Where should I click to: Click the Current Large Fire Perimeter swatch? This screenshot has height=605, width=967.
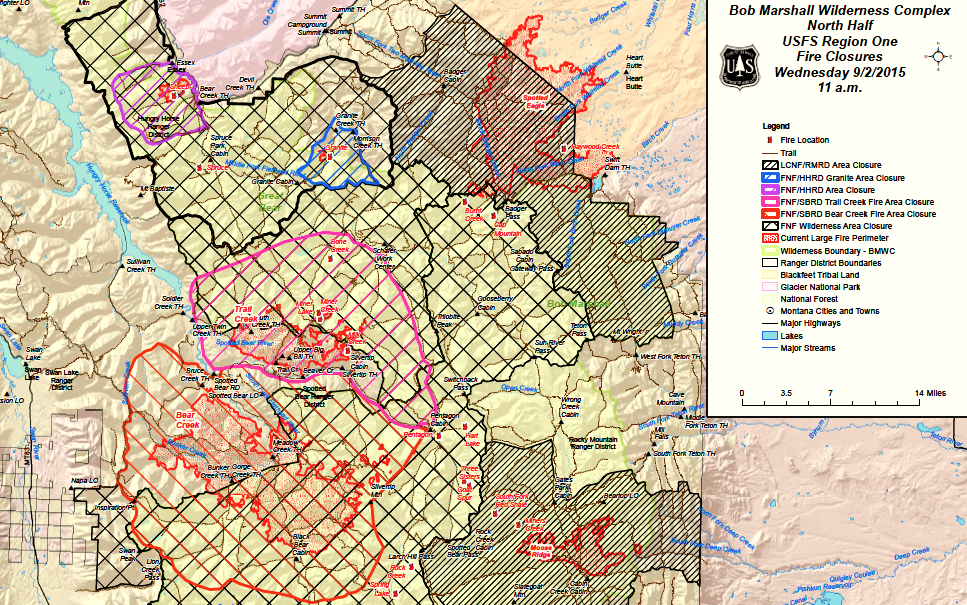[769, 238]
